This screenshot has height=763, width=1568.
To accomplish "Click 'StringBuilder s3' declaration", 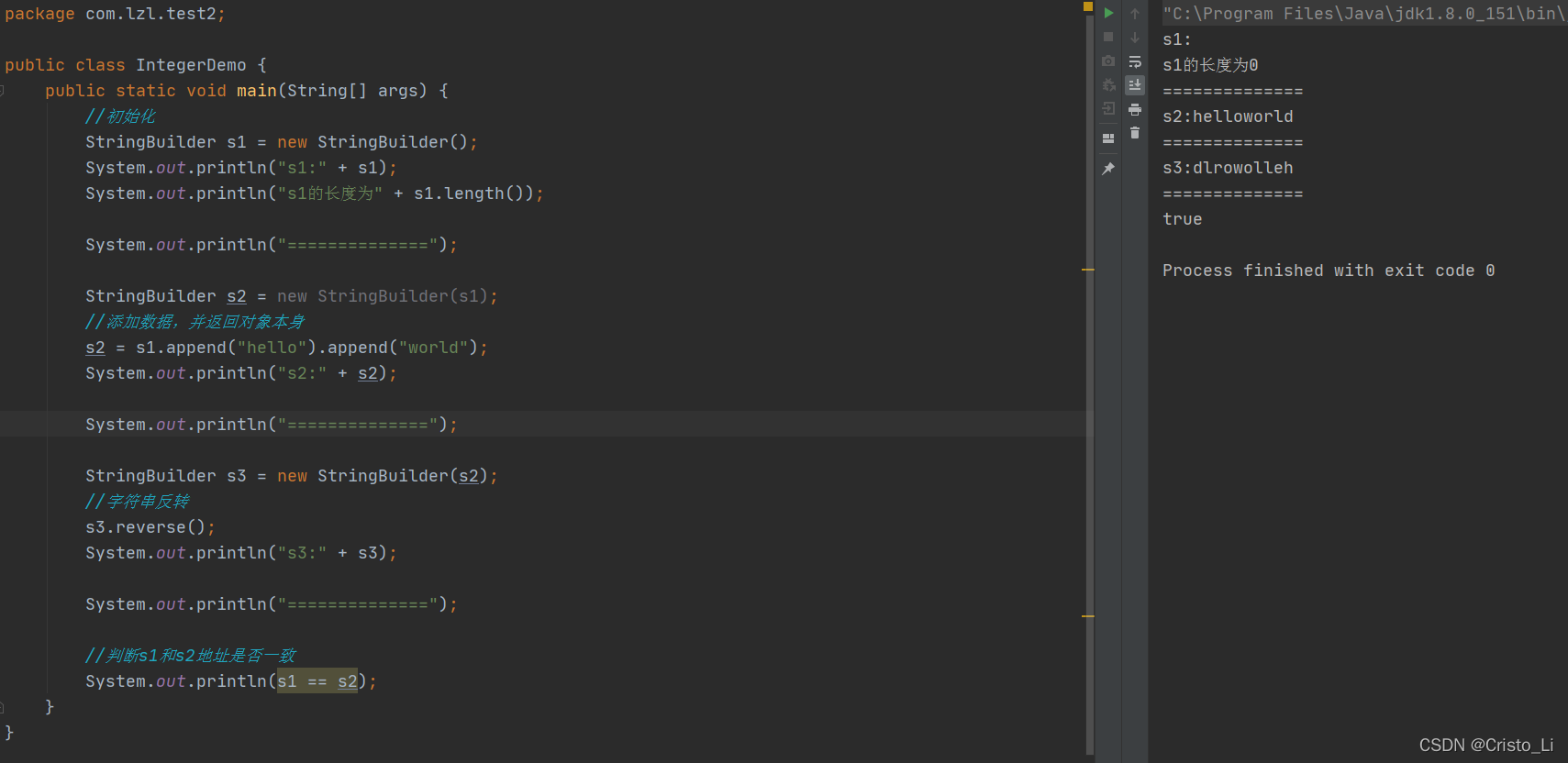I will tap(166, 476).
